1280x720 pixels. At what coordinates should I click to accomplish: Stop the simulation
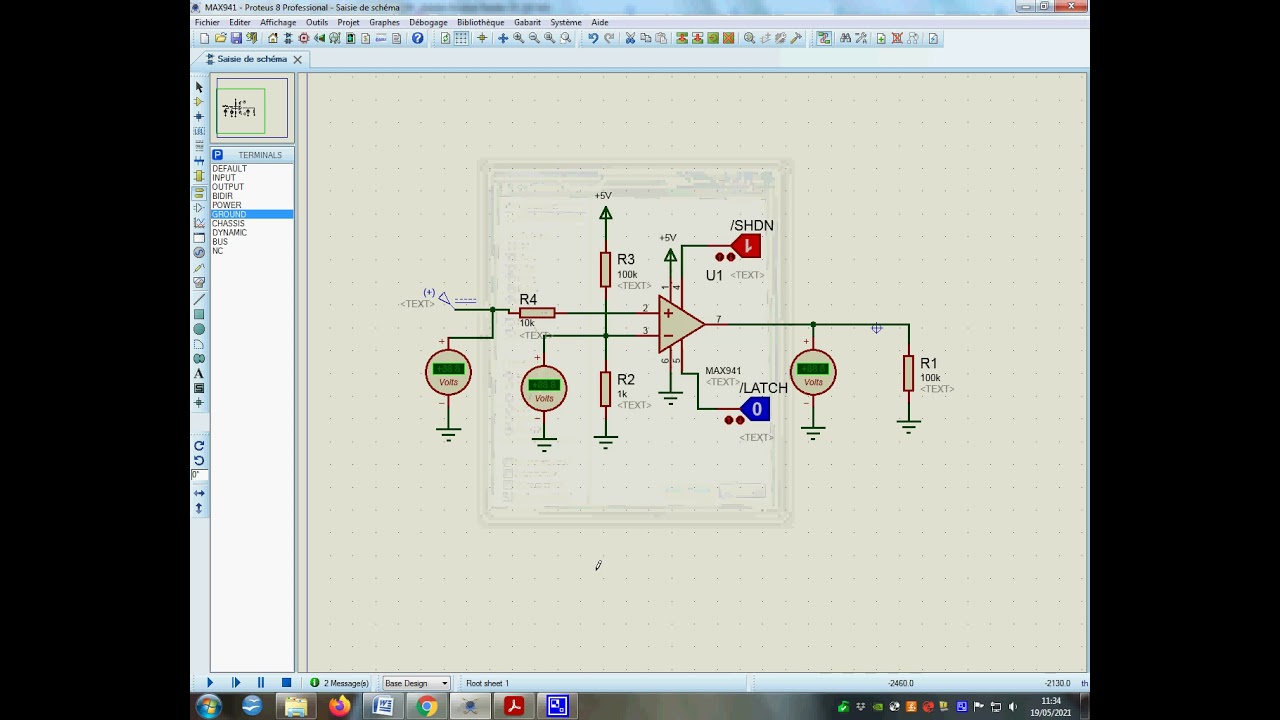[x=286, y=683]
